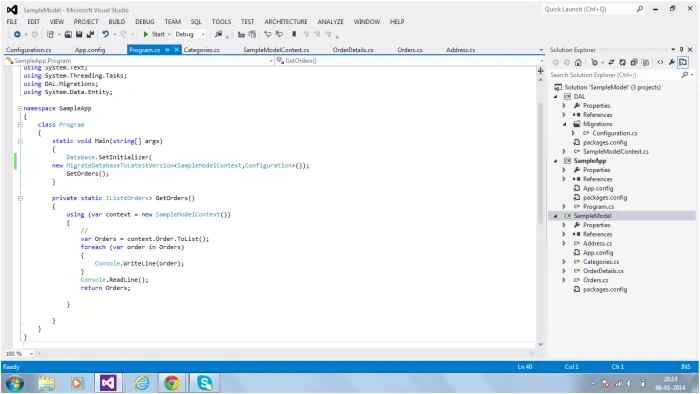700x394 pixels.
Task: Click the Find in Files toolbar icon
Action: pyautogui.click(x=218, y=34)
